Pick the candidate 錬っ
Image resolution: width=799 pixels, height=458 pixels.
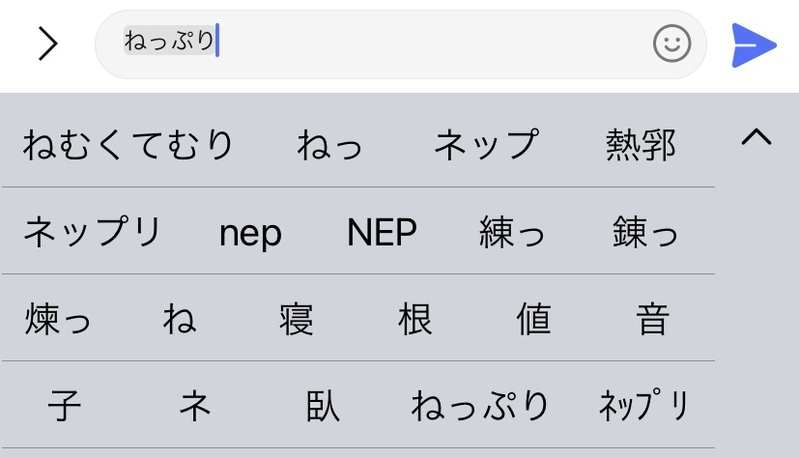point(645,232)
